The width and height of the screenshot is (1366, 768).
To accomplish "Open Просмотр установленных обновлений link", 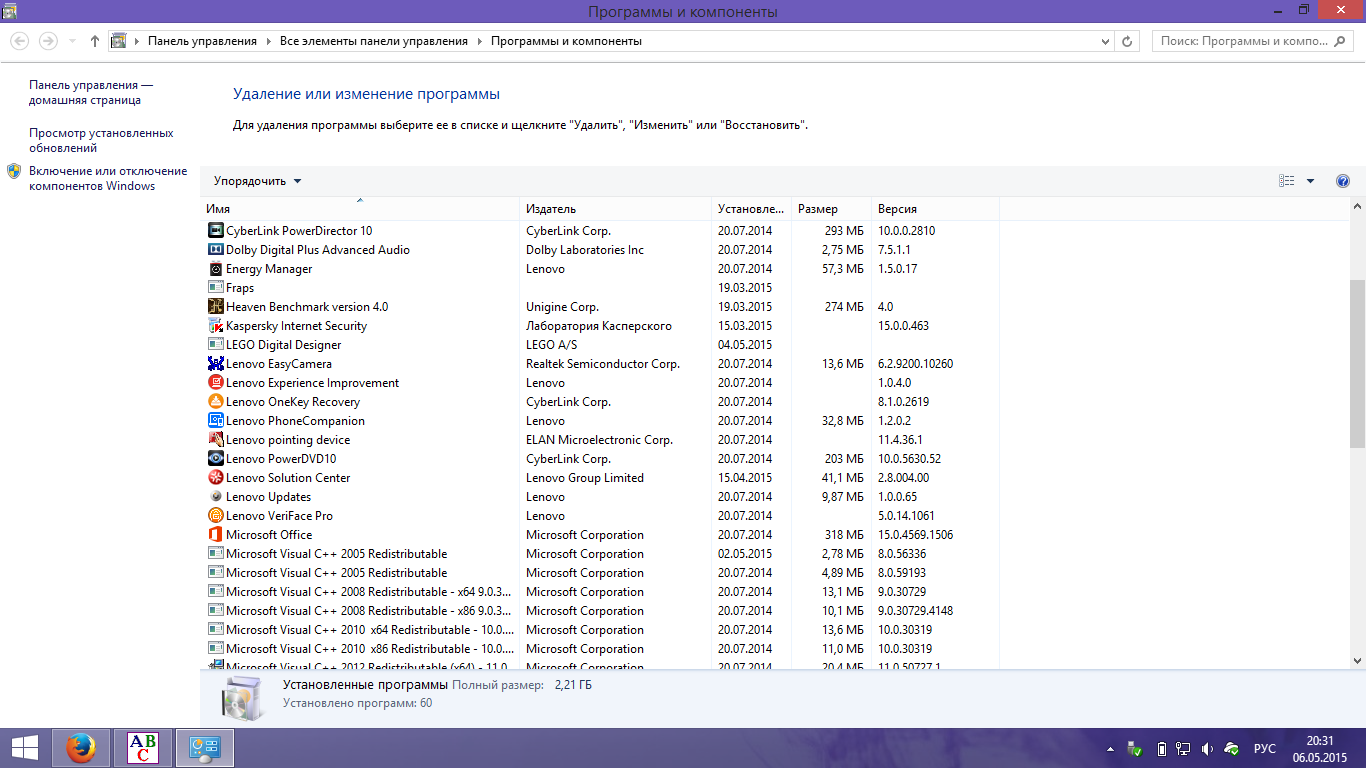I will coord(101,140).
